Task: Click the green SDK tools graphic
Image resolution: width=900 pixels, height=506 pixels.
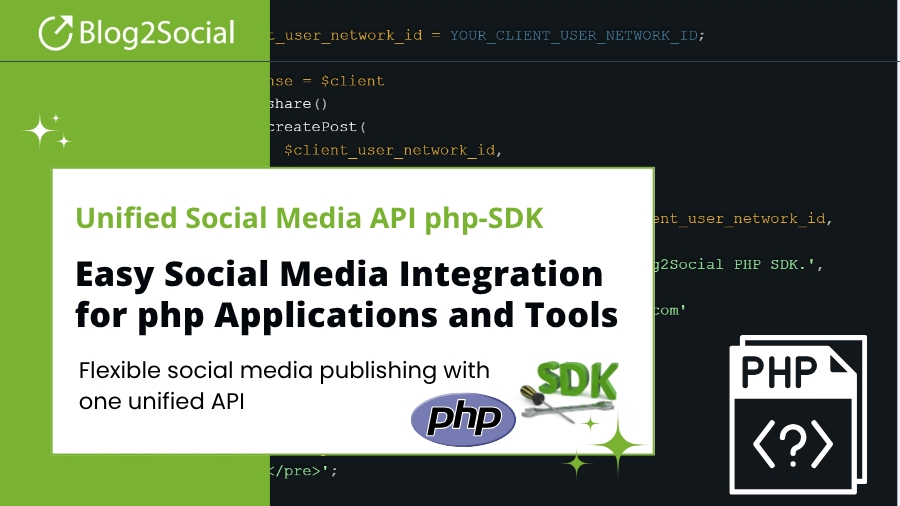Action: tap(569, 390)
